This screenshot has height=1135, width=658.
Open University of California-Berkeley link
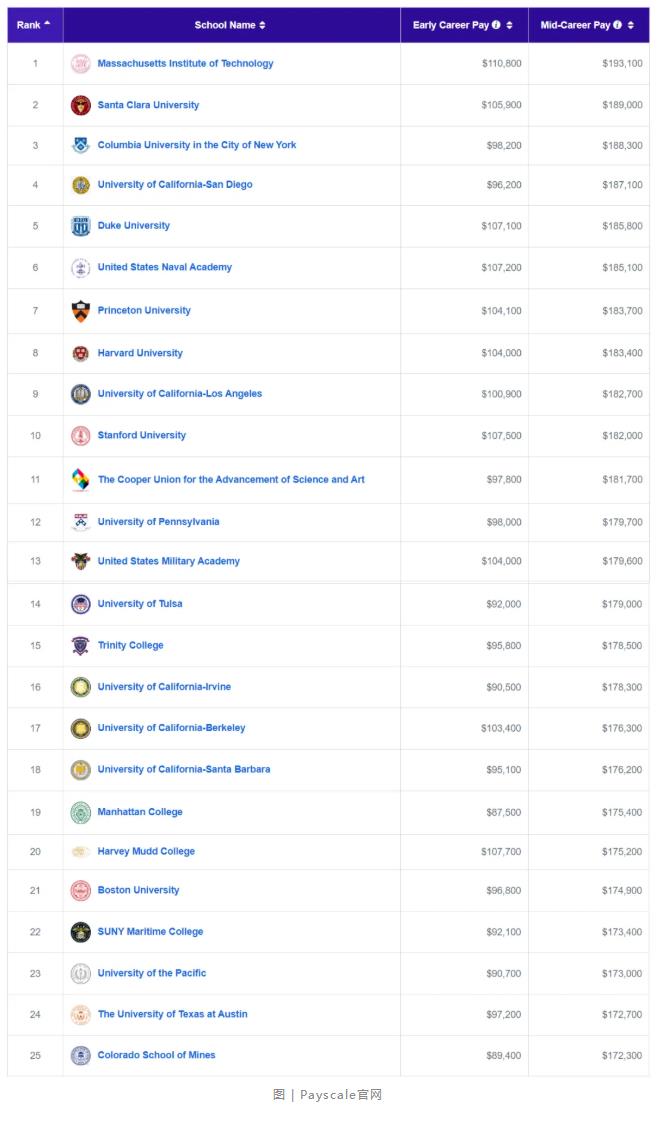click(x=172, y=728)
